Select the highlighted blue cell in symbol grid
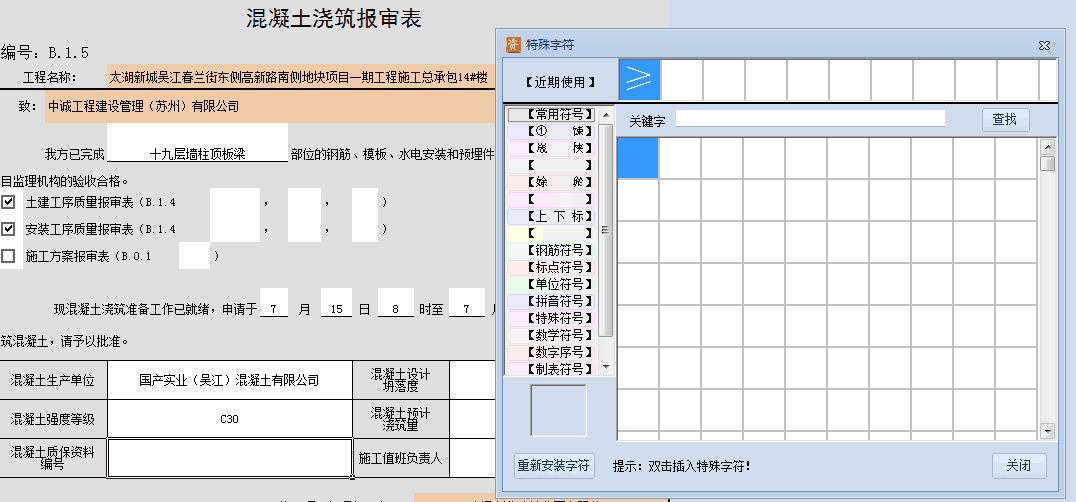1076x502 pixels. tap(638, 158)
